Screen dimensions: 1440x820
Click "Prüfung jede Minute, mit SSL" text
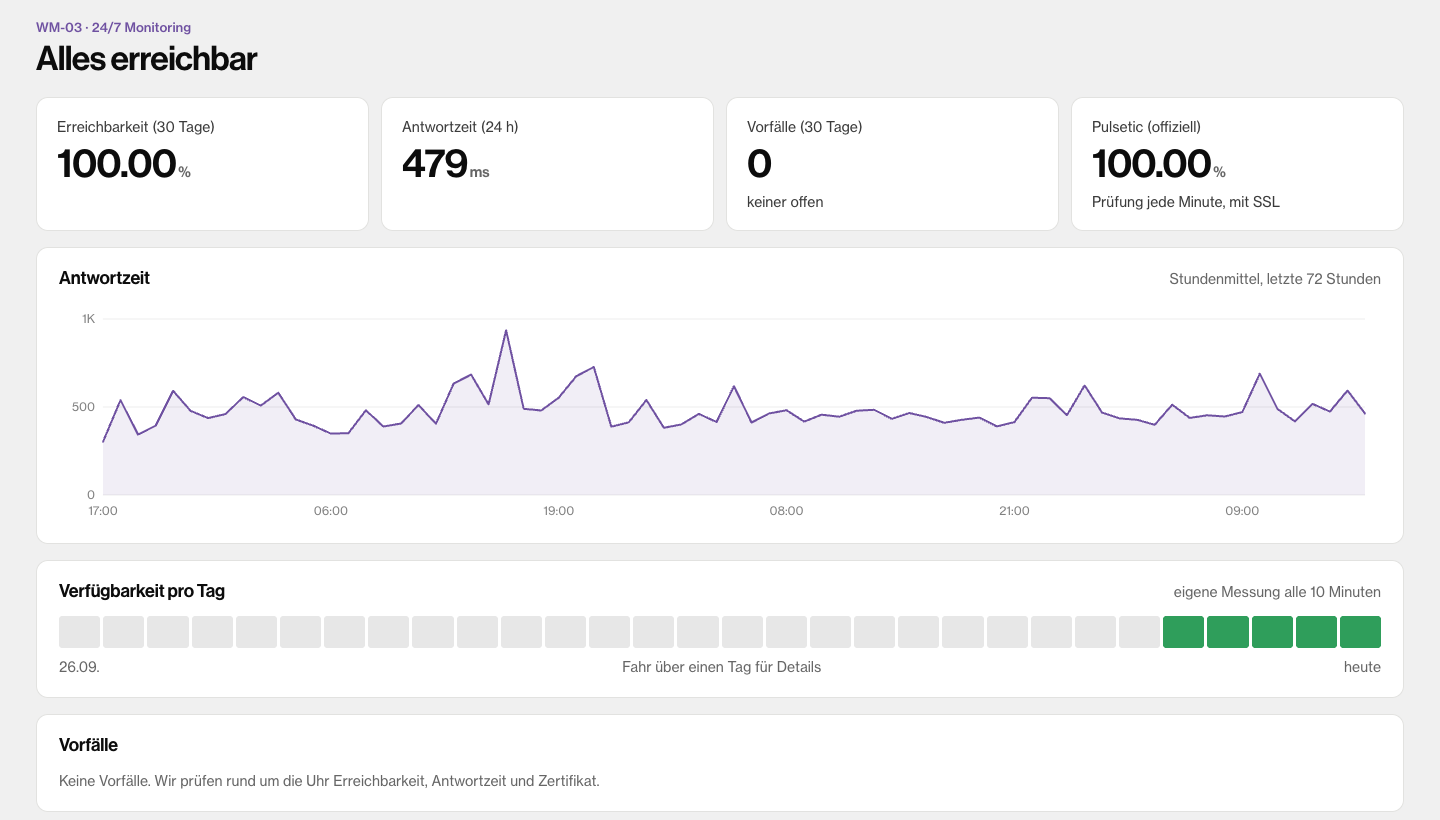tap(1186, 202)
